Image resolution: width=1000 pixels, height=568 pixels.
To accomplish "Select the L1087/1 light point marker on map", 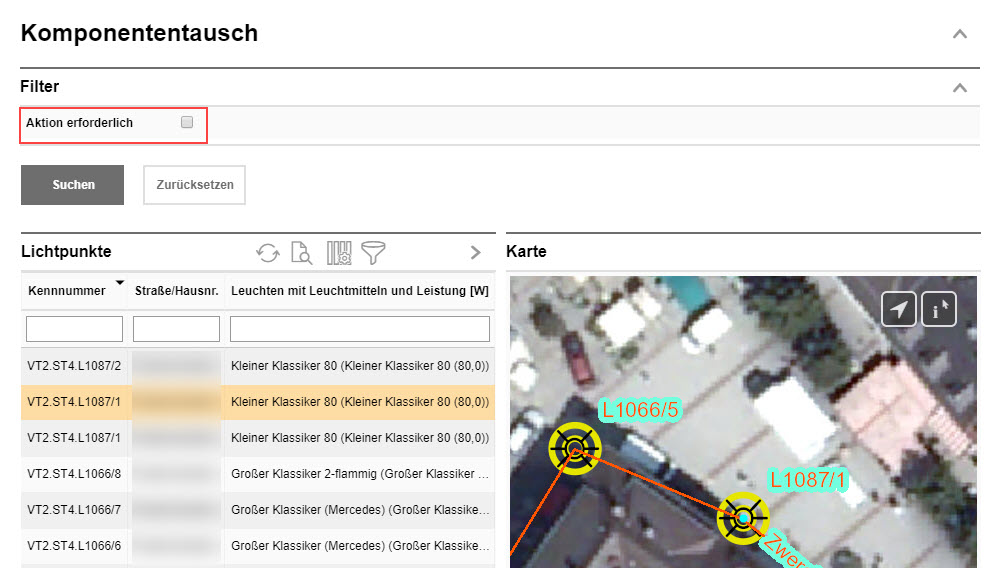I will pos(743,518).
